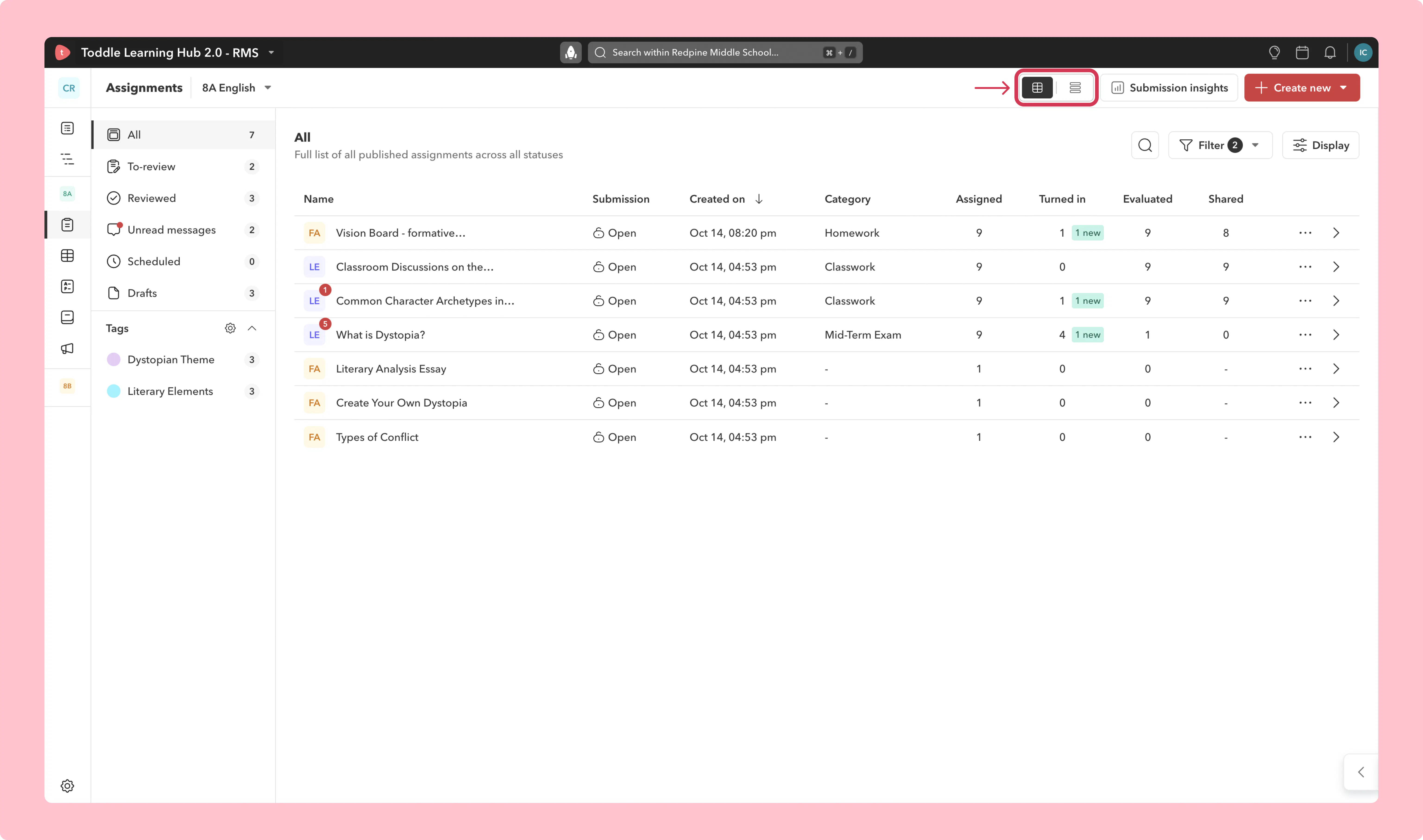The image size is (1423, 840).
Task: Collapse the Tags section
Action: coord(252,328)
